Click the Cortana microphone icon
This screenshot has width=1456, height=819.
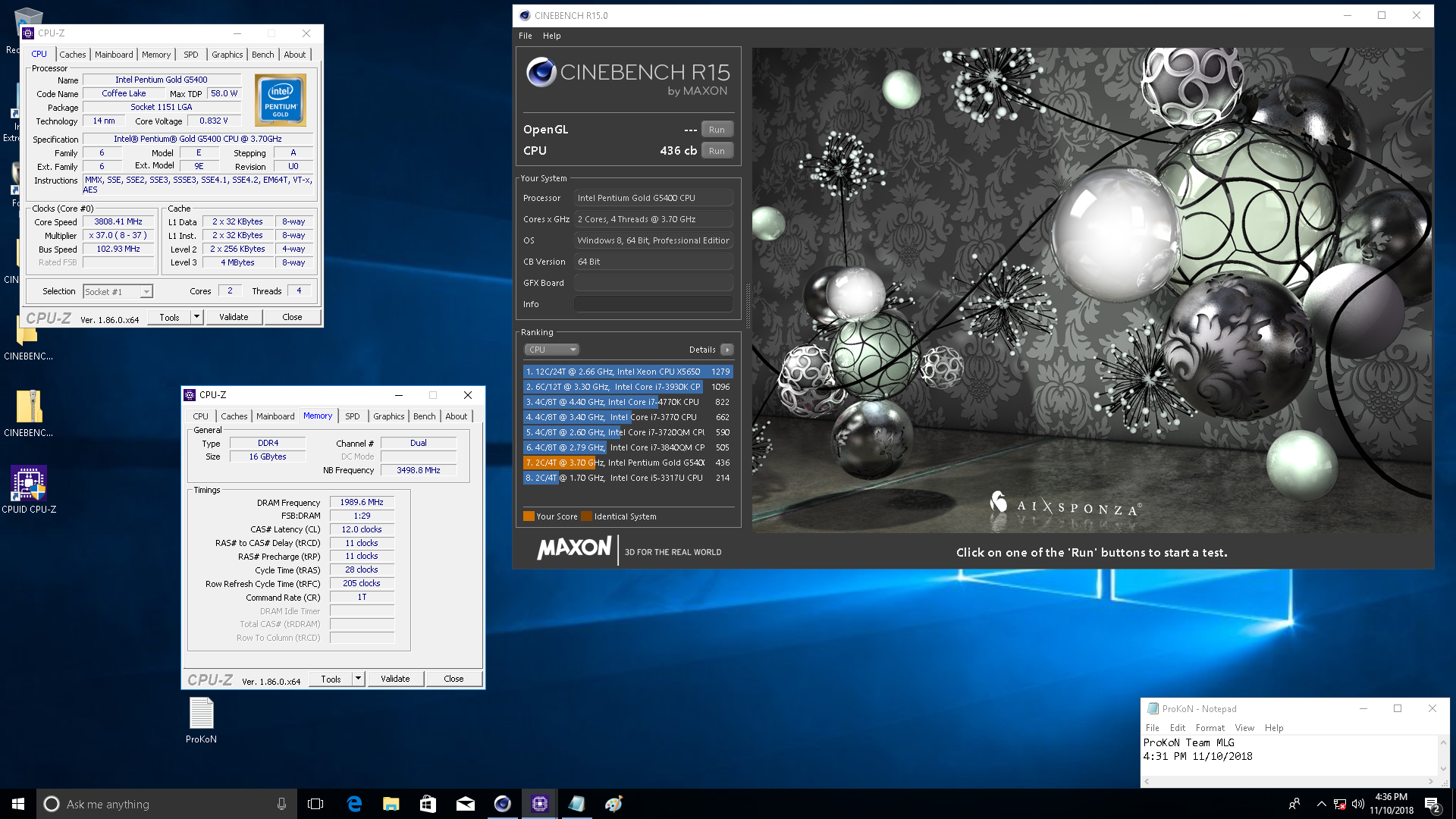coord(281,804)
